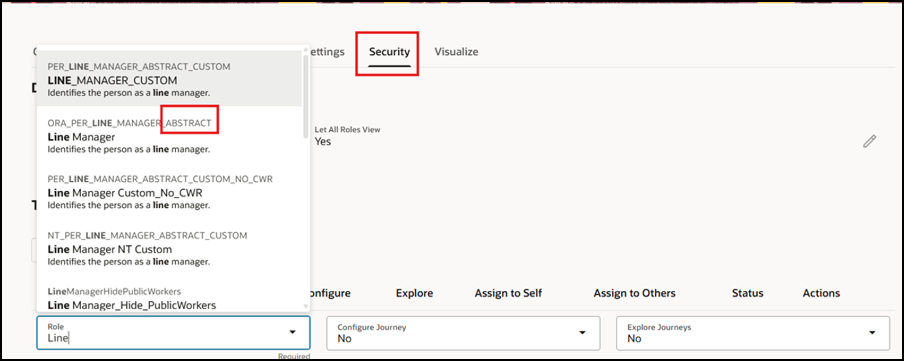Click the Explore column header

point(414,293)
